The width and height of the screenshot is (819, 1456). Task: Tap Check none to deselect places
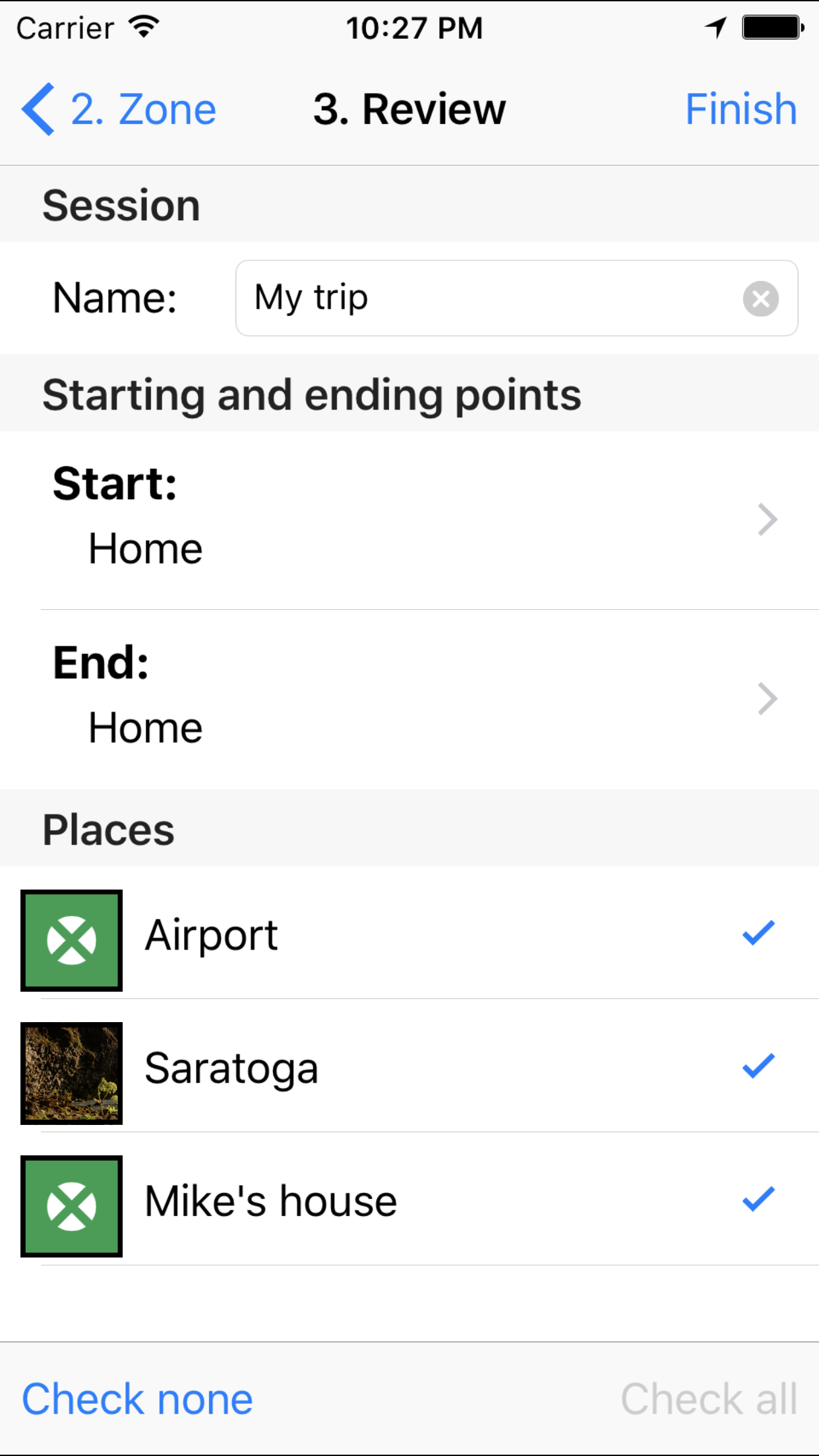[137, 1399]
